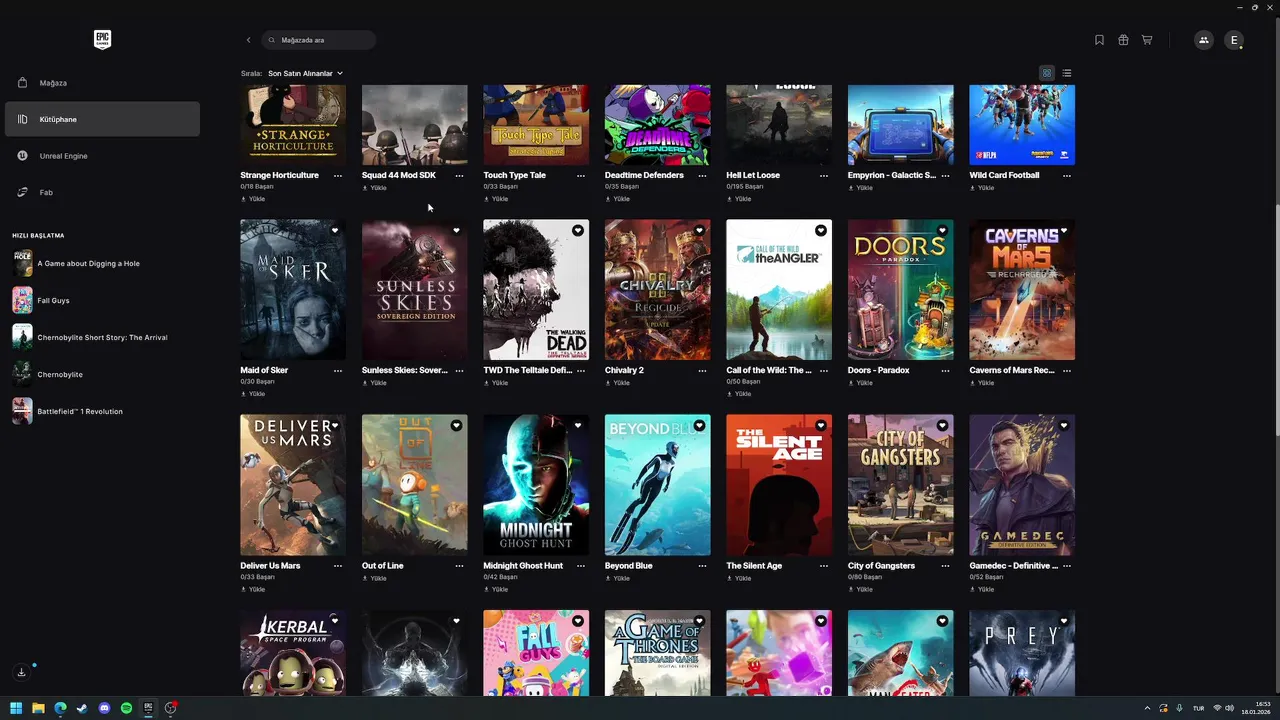The width and height of the screenshot is (1280, 720).
Task: Favorite Deliver Us Mars with heart
Action: (335, 426)
